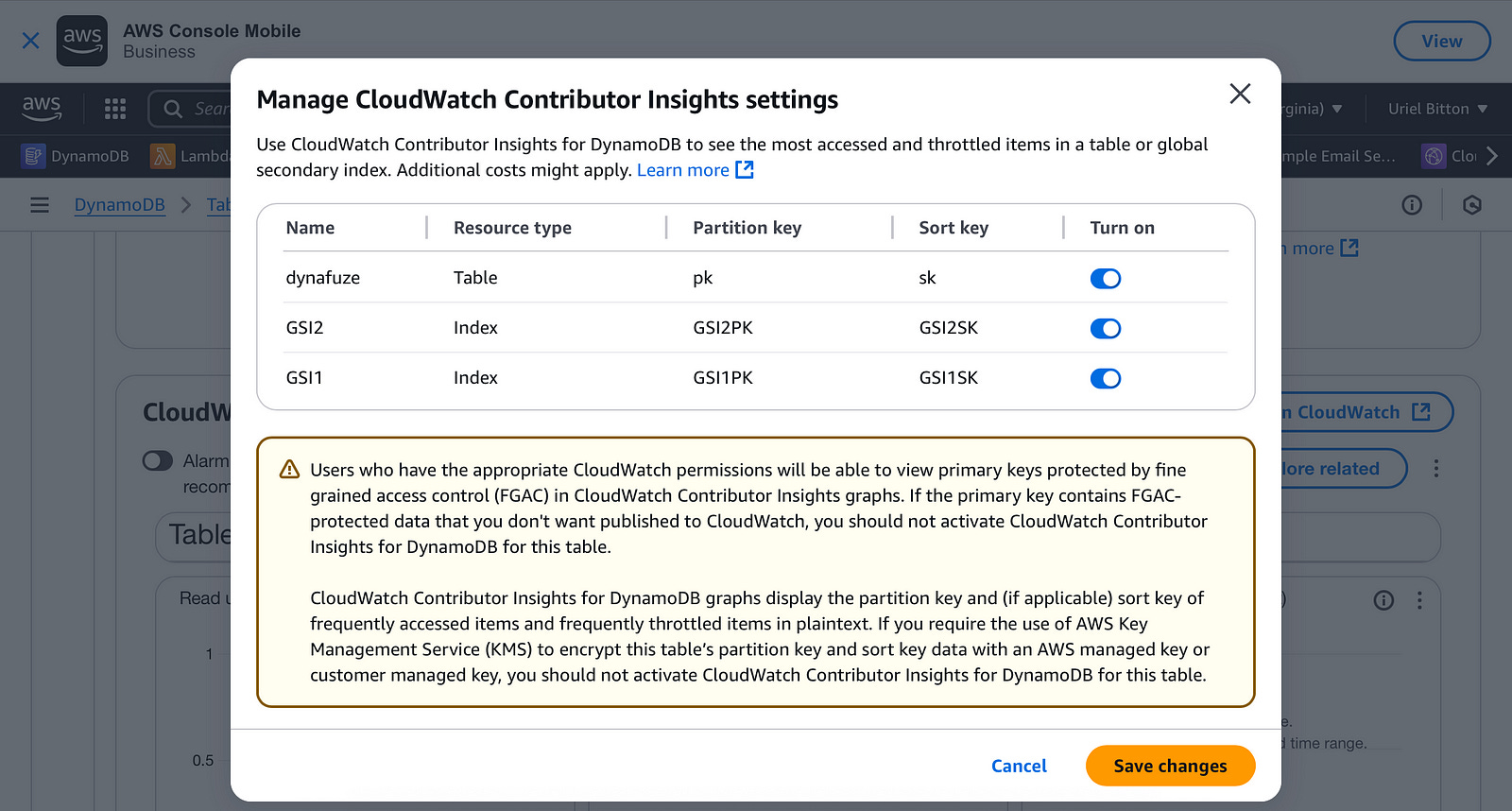Click the Learn more external link icon

point(745,169)
